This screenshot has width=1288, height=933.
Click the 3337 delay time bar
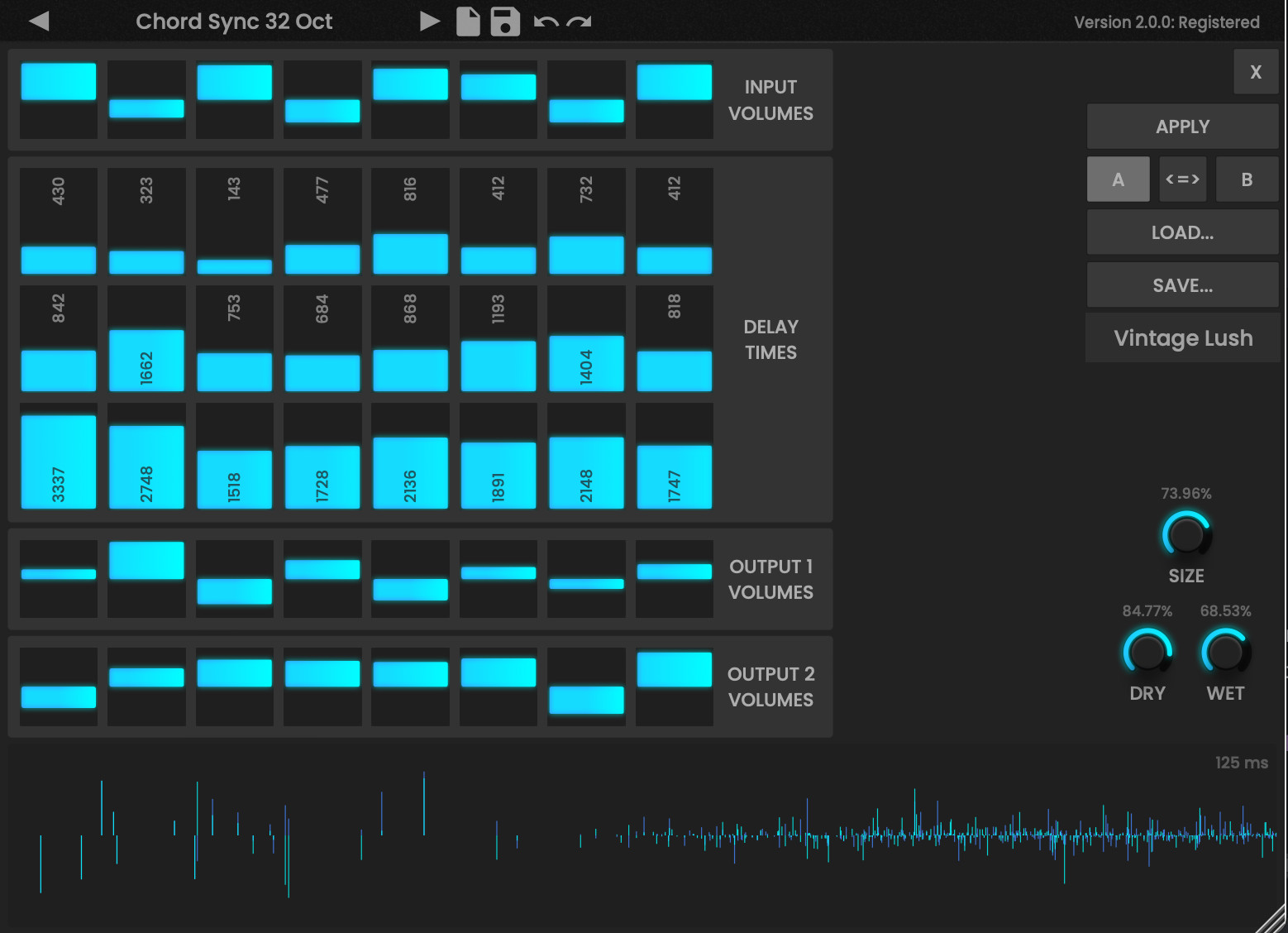58,462
